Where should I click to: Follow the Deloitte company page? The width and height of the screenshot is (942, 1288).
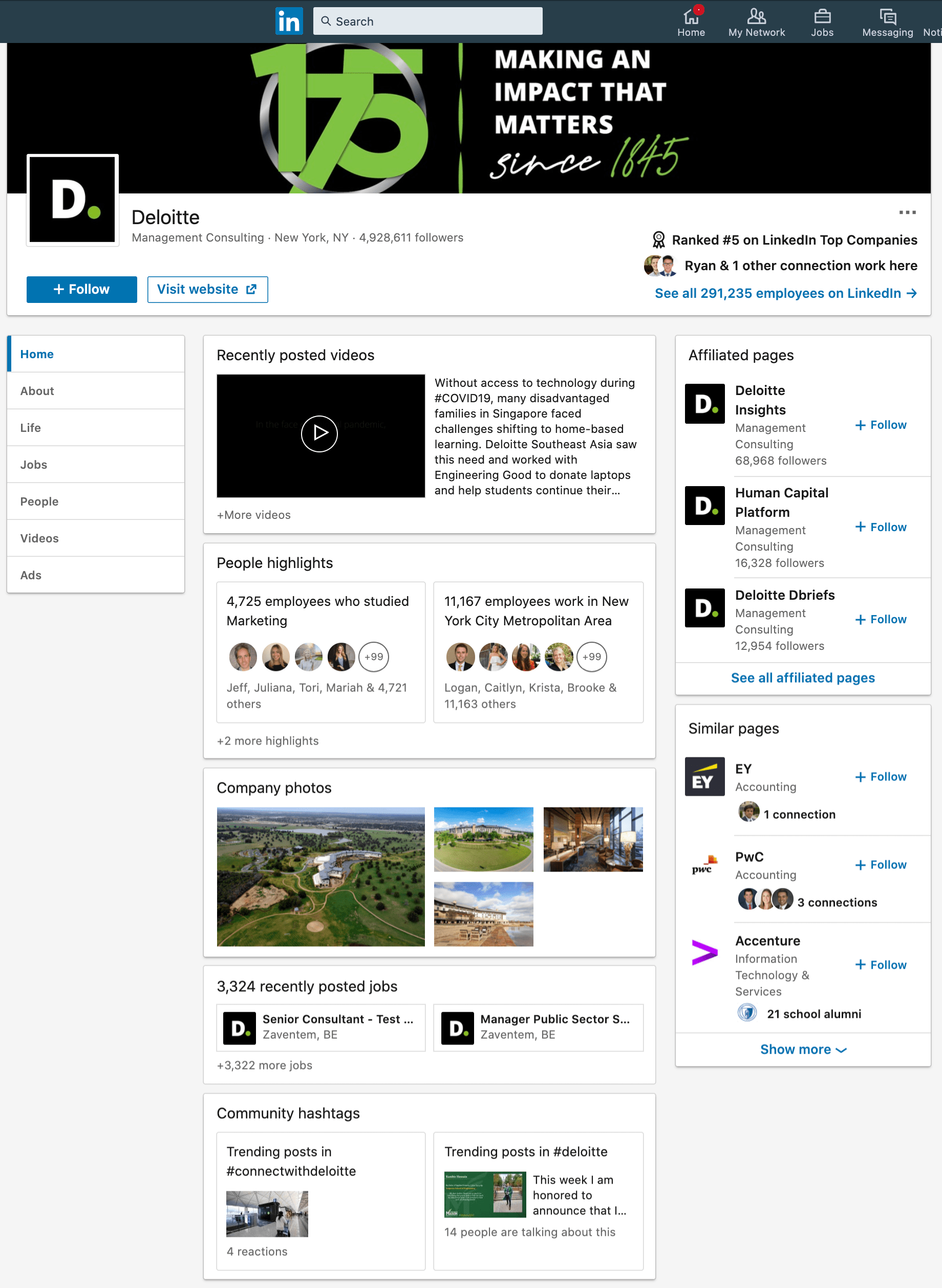coord(81,289)
